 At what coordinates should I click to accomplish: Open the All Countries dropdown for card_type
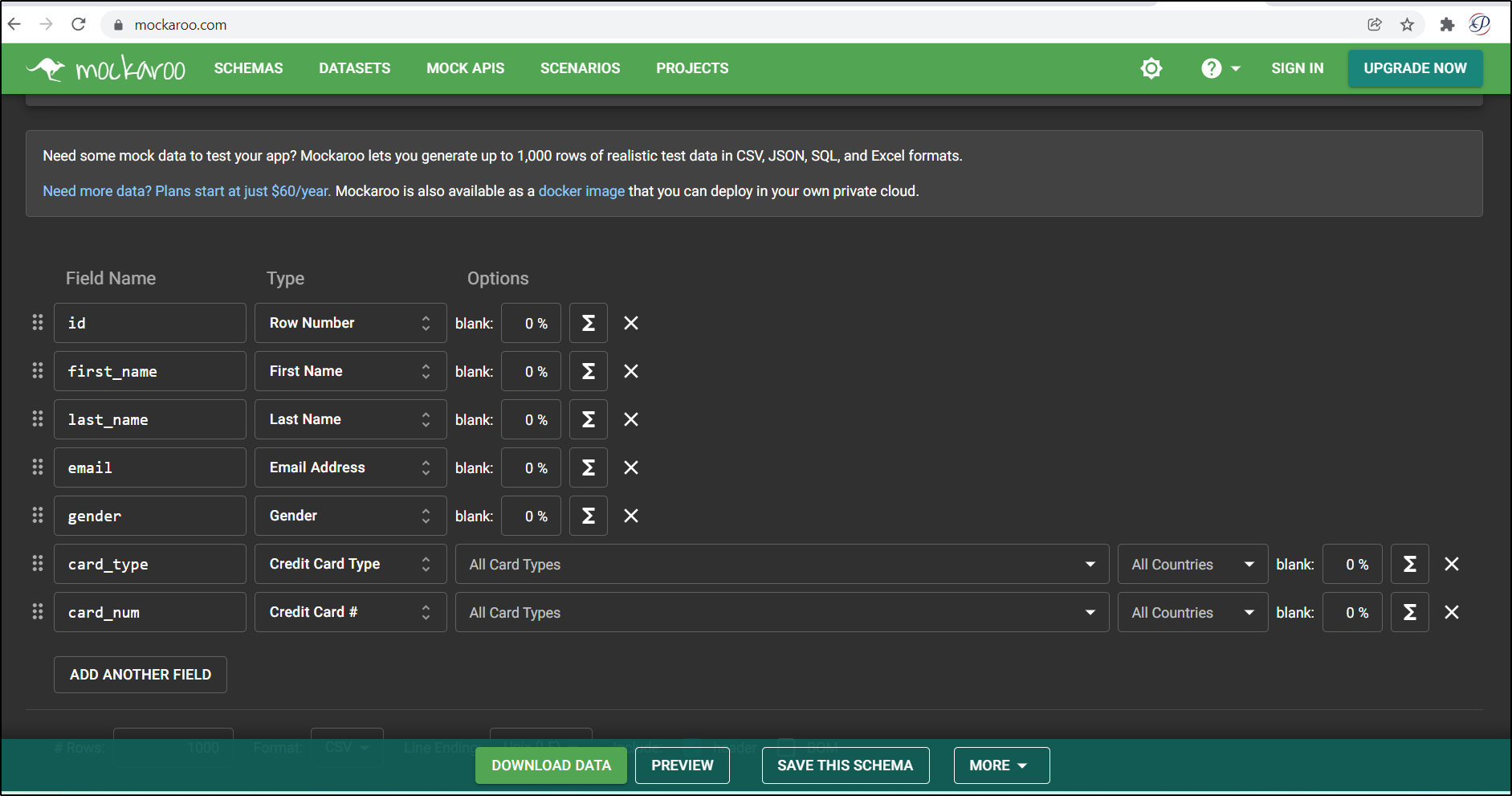click(x=1192, y=564)
